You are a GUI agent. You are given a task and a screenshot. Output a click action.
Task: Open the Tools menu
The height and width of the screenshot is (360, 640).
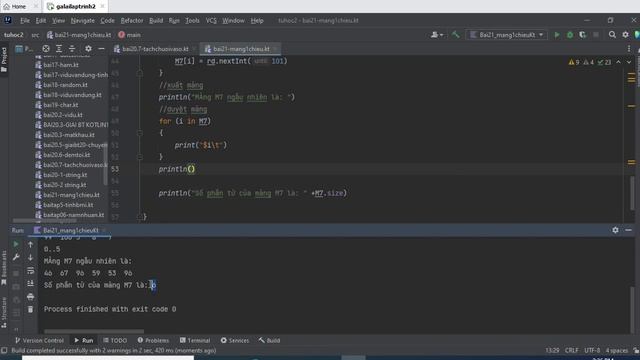pyautogui.click(x=192, y=20)
